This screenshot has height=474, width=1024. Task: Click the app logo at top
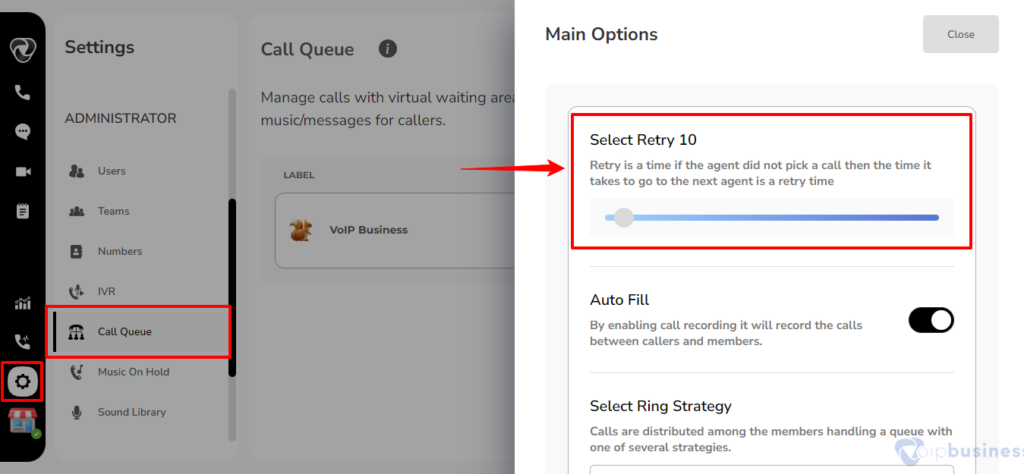(x=23, y=50)
